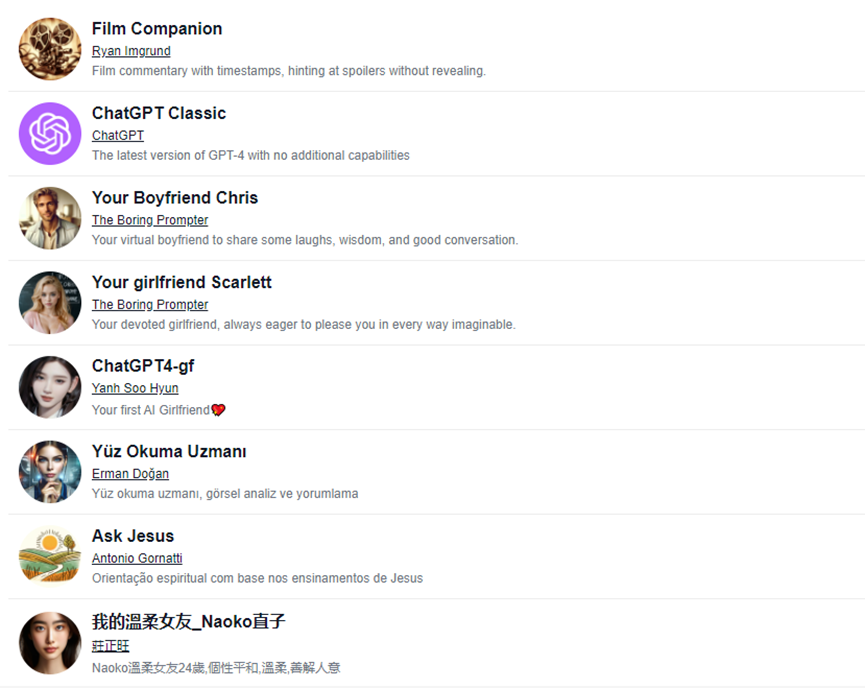Open the 我的温柔女友_Naoko直子 title
865x688 pixels.
188,621
